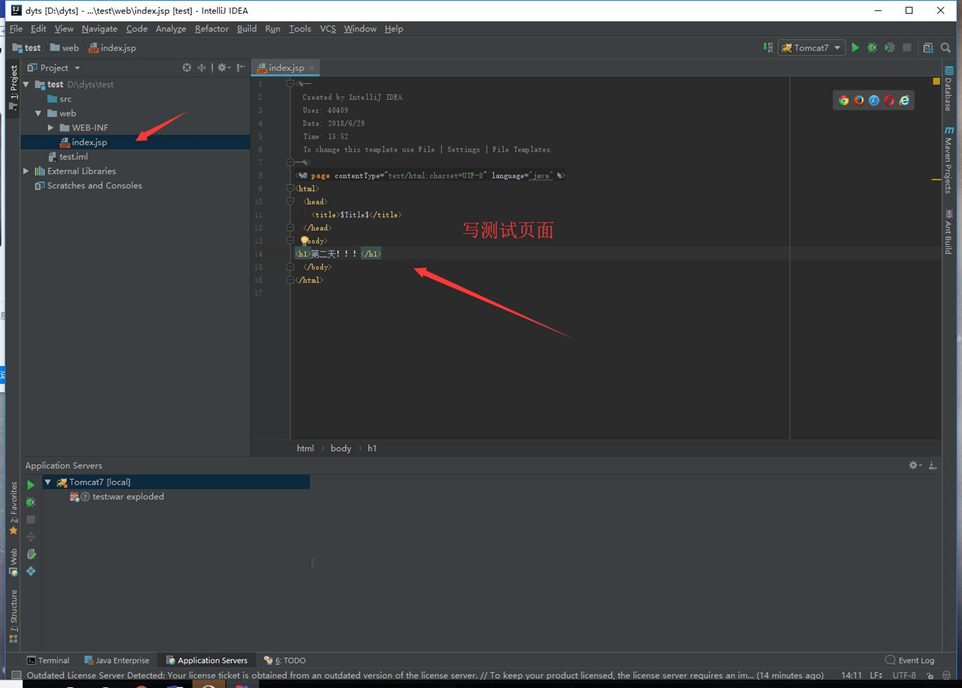
Task: Click body in editor breadcrumb
Action: pos(341,448)
